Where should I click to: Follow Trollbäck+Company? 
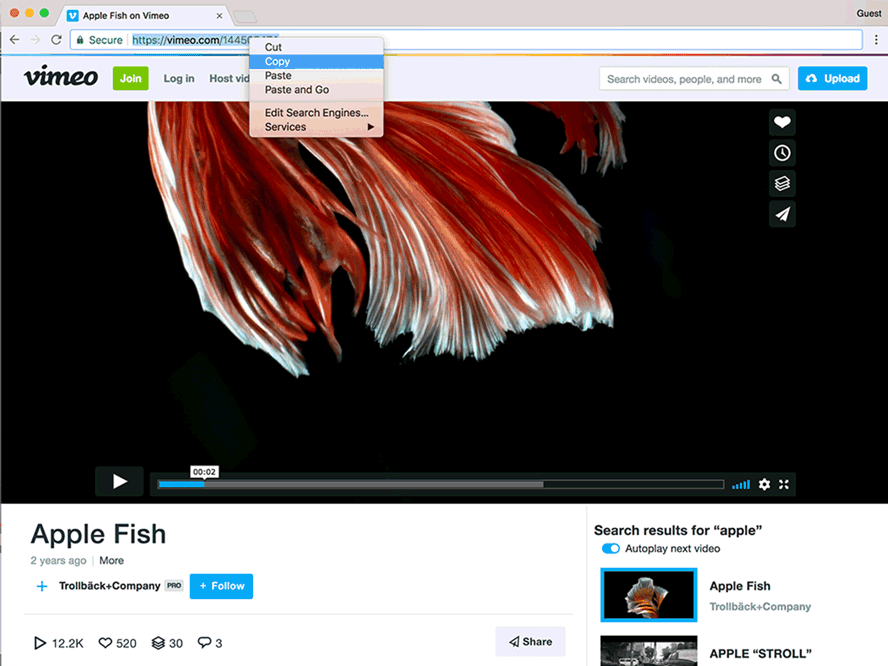coord(221,586)
